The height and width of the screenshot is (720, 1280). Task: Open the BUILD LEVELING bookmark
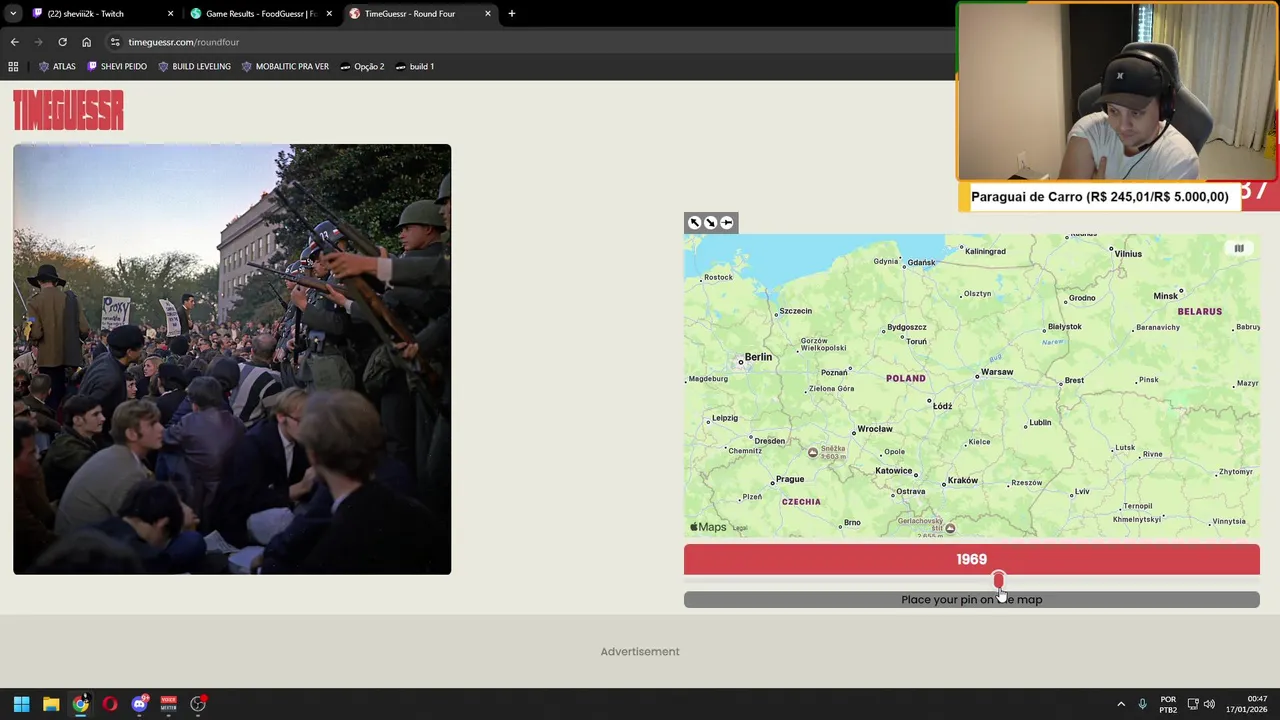click(194, 67)
